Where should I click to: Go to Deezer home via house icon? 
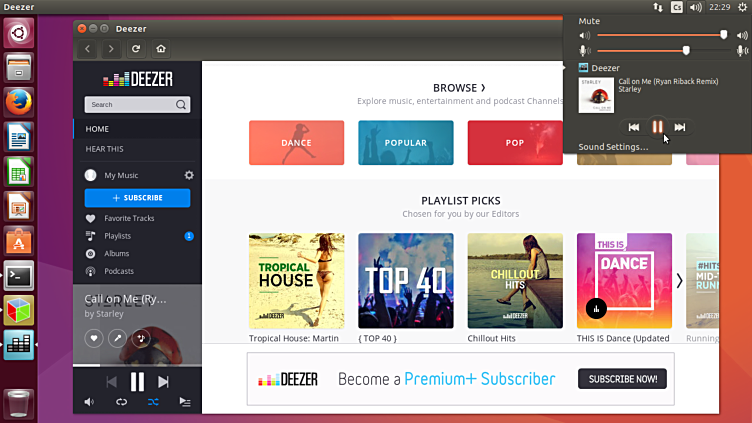point(161,49)
